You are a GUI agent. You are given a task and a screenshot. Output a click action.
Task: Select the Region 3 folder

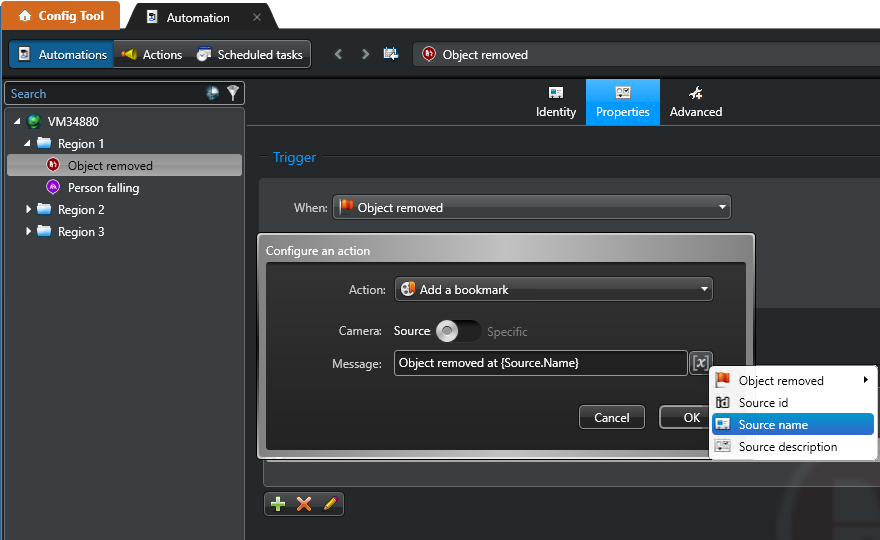81,231
